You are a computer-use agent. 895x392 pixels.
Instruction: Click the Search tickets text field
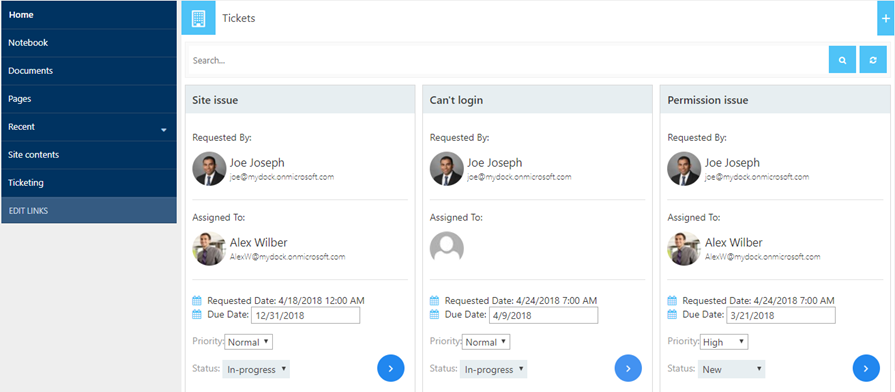pyautogui.click(x=507, y=60)
